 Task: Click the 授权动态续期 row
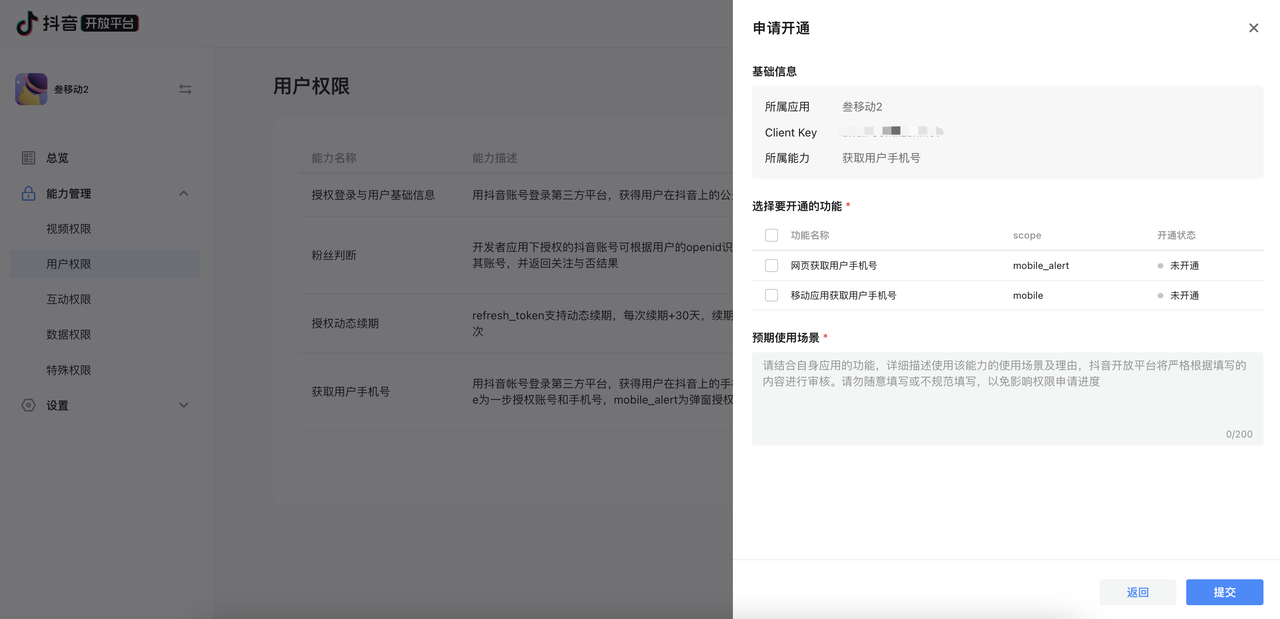point(517,323)
